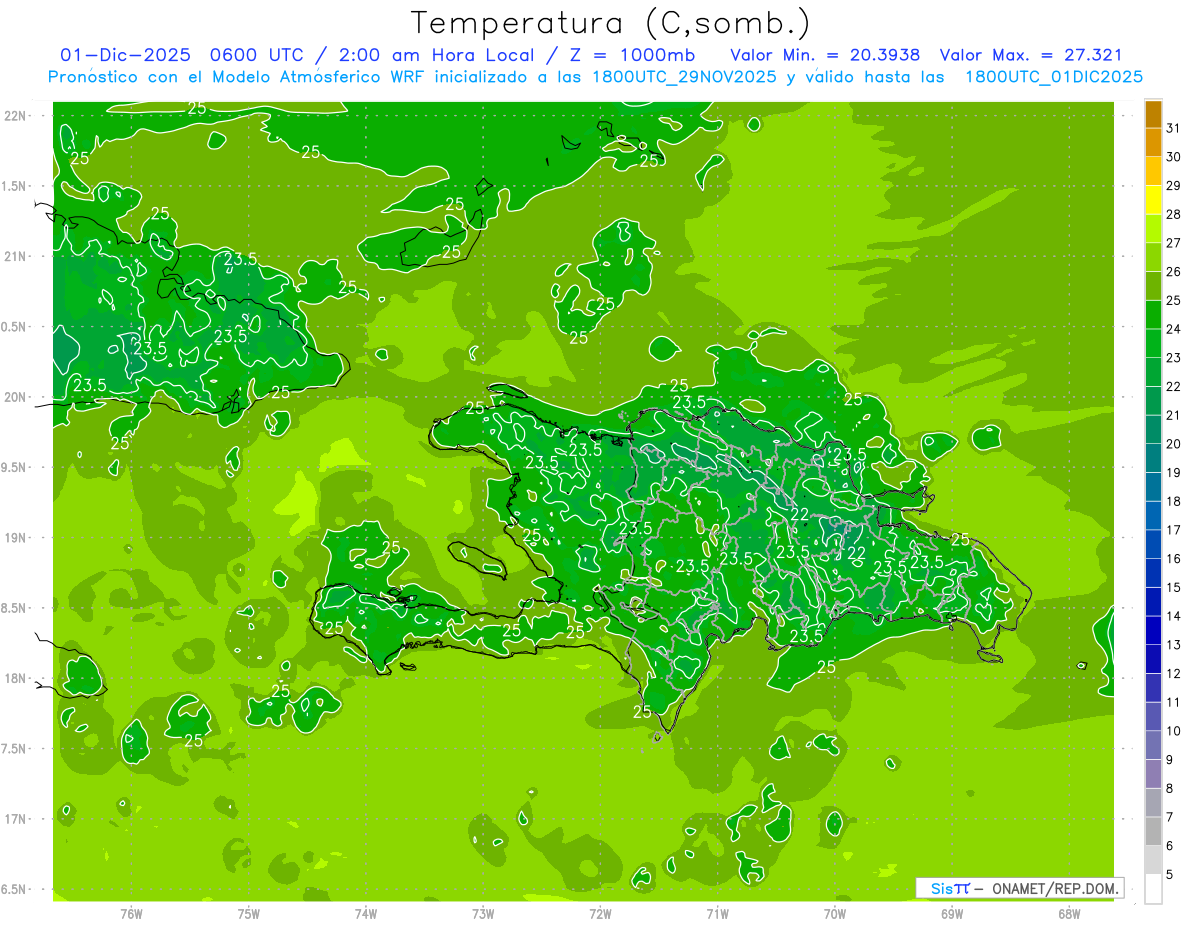Click the '20' colorbar scale label
1200x927 pixels.
(x=1173, y=444)
